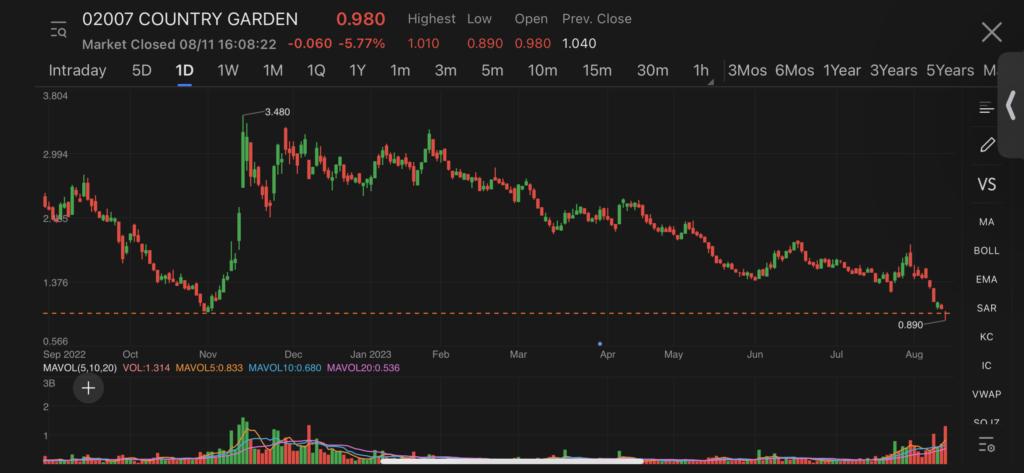Select the 1Q period tab
The width and height of the screenshot is (1024, 473).
[316, 71]
